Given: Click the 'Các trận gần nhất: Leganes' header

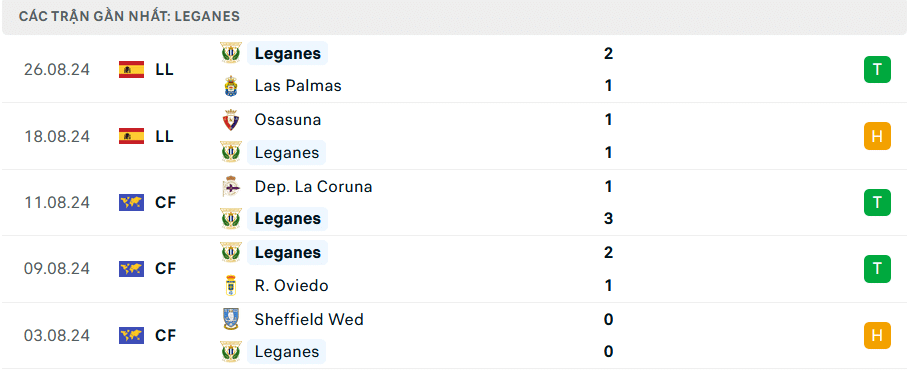Looking at the screenshot, I should pos(129,16).
